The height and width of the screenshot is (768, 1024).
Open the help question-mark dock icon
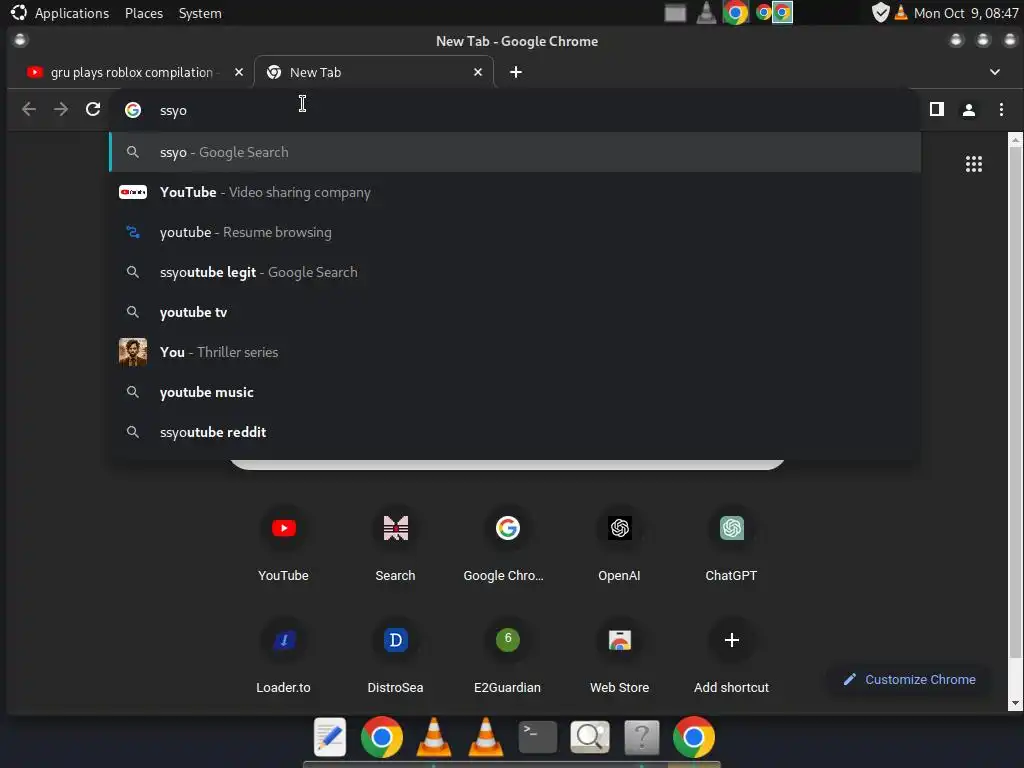click(x=642, y=737)
